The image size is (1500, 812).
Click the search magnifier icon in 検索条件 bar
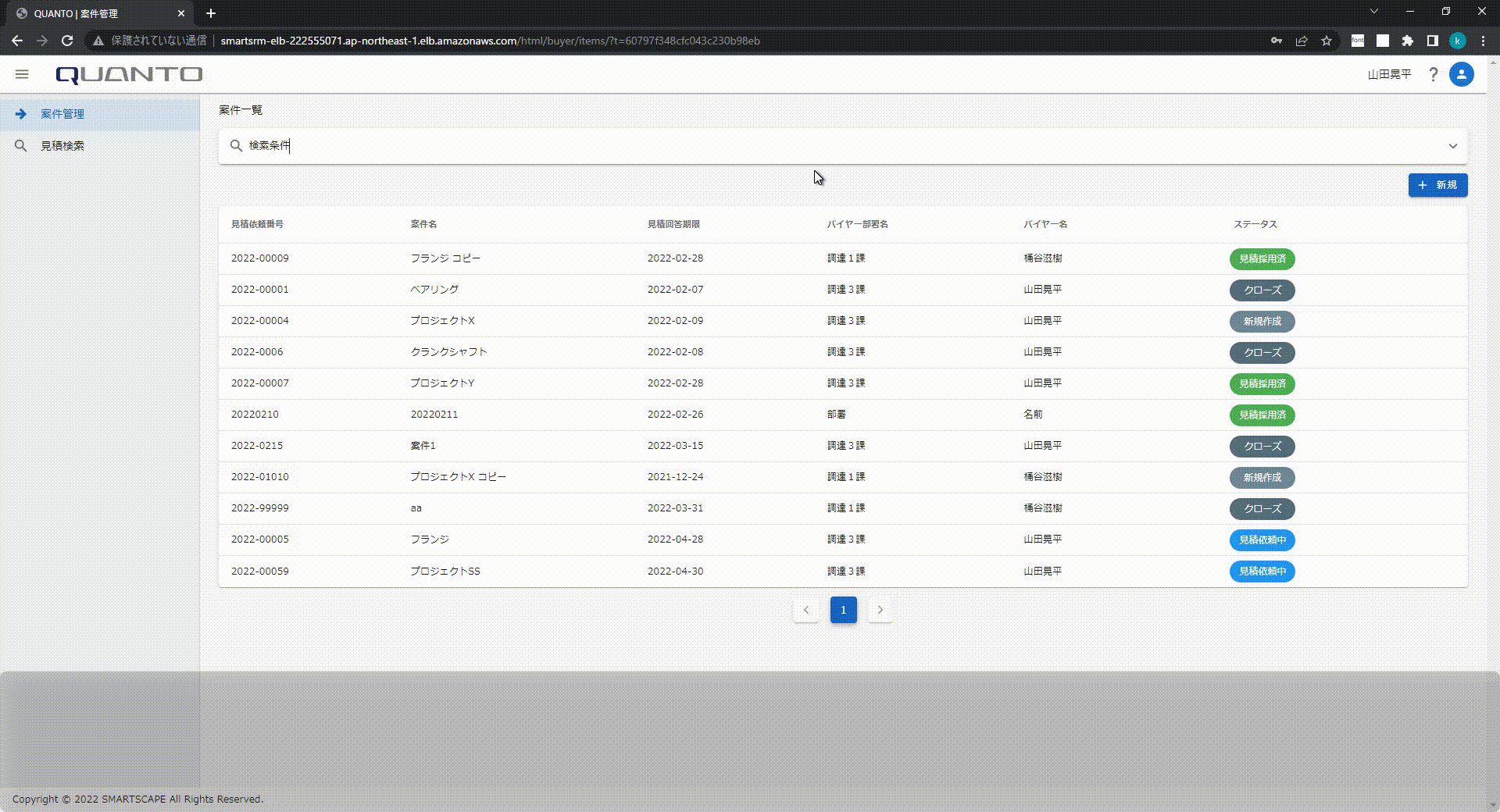[x=236, y=145]
